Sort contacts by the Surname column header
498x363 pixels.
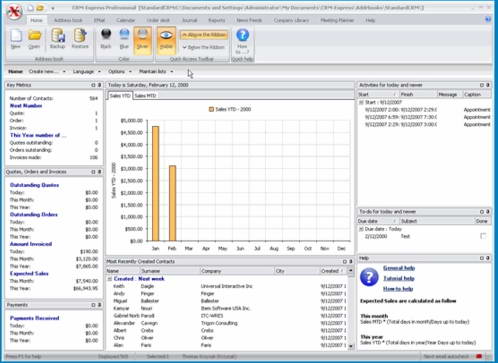170,271
